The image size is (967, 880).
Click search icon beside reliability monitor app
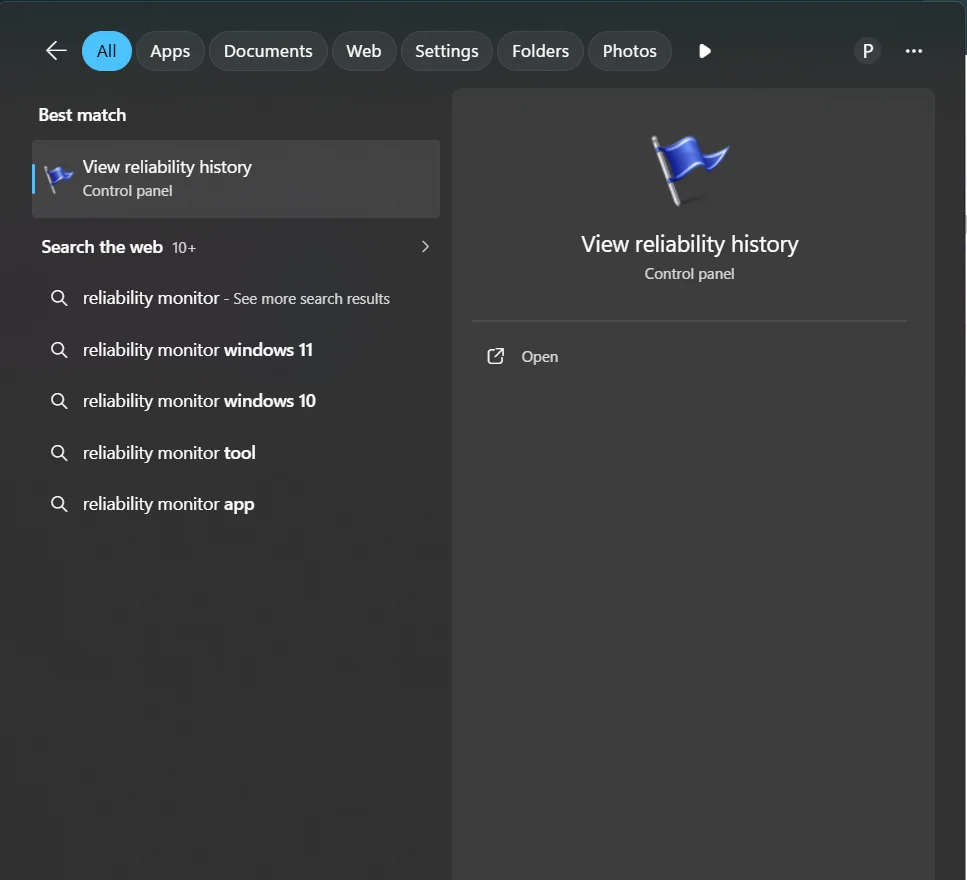(x=59, y=504)
